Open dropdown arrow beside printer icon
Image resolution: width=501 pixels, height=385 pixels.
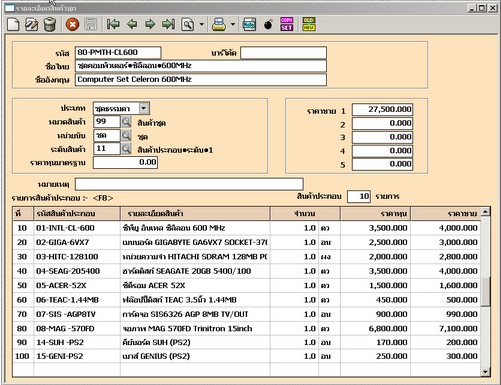click(x=233, y=25)
